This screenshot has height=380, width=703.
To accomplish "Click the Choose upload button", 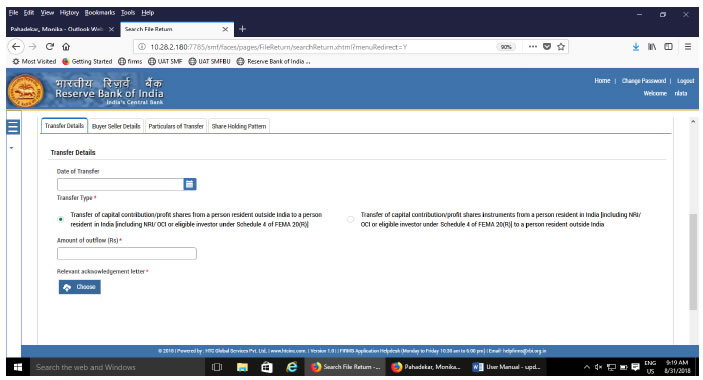I will point(79,287).
